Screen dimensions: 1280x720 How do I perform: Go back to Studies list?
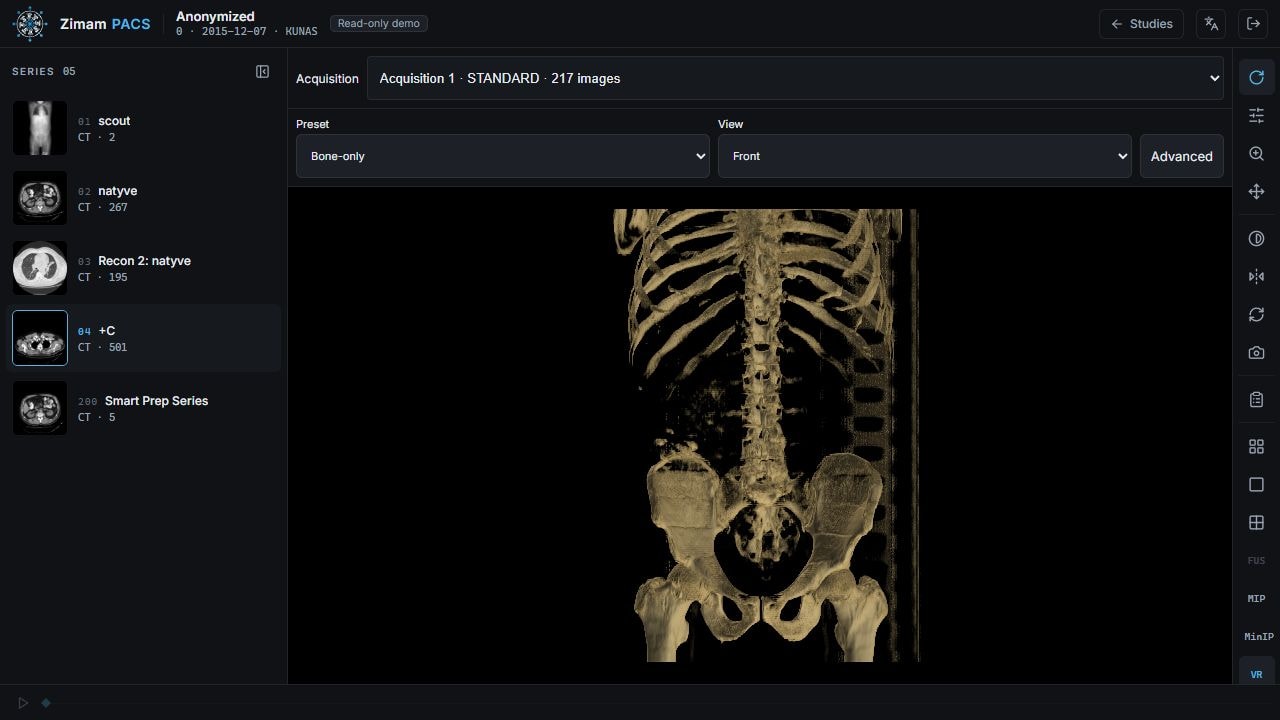[x=1141, y=24]
